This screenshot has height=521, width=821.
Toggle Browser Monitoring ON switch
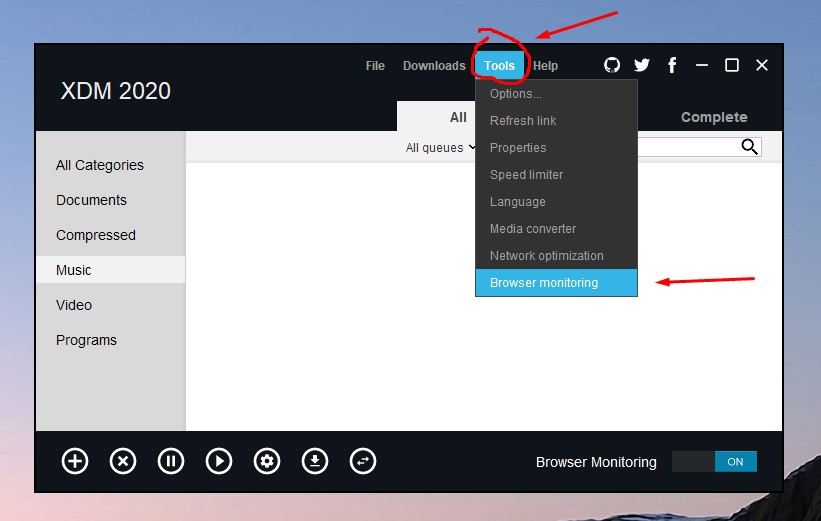pos(714,461)
